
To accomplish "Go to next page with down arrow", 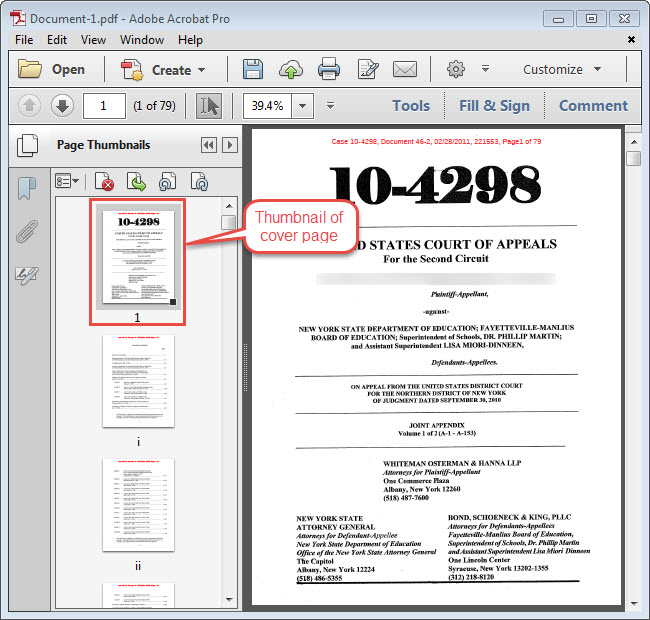I will (62, 106).
